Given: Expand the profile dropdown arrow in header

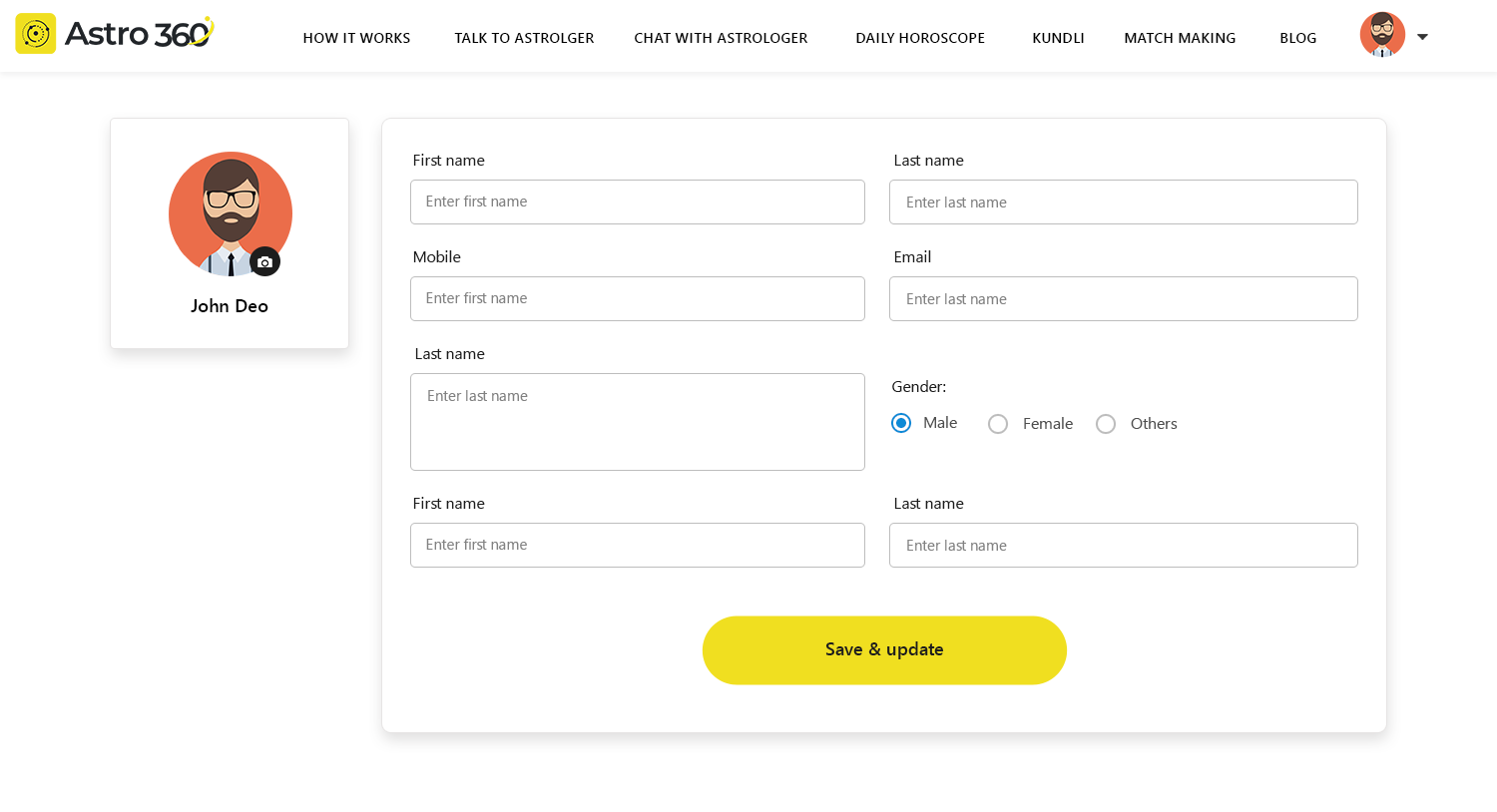Looking at the screenshot, I should (1423, 37).
